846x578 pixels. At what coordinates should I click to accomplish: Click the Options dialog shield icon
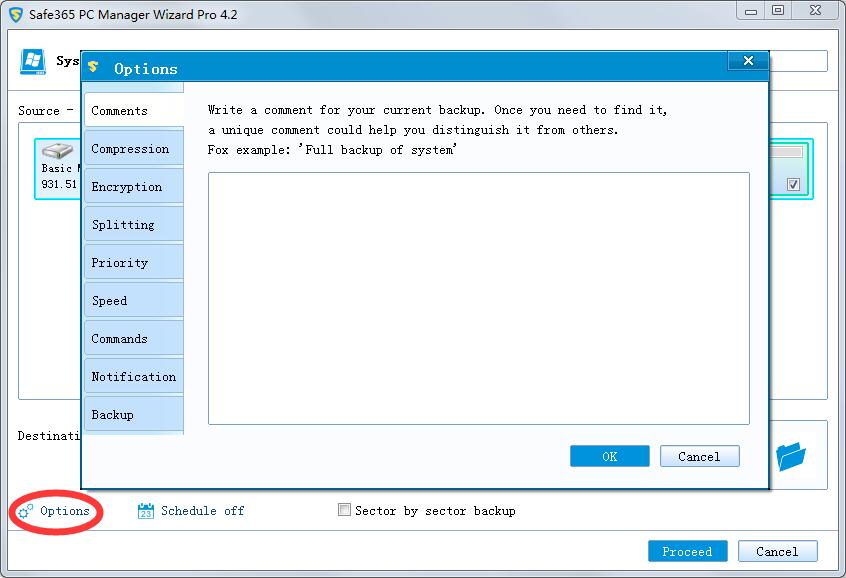coord(94,68)
